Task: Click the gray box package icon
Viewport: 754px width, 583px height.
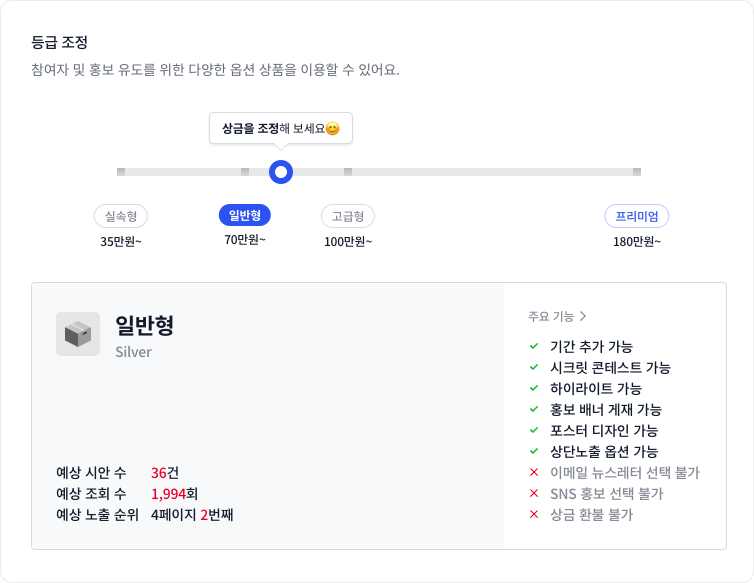Action: pos(78,334)
